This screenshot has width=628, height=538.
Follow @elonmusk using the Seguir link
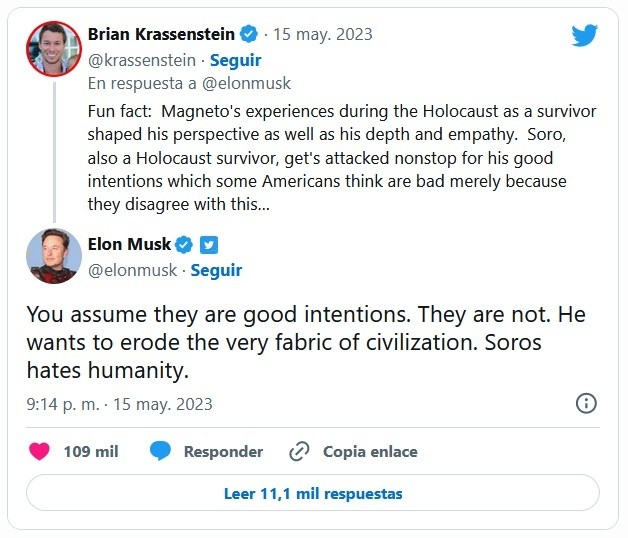[216, 270]
